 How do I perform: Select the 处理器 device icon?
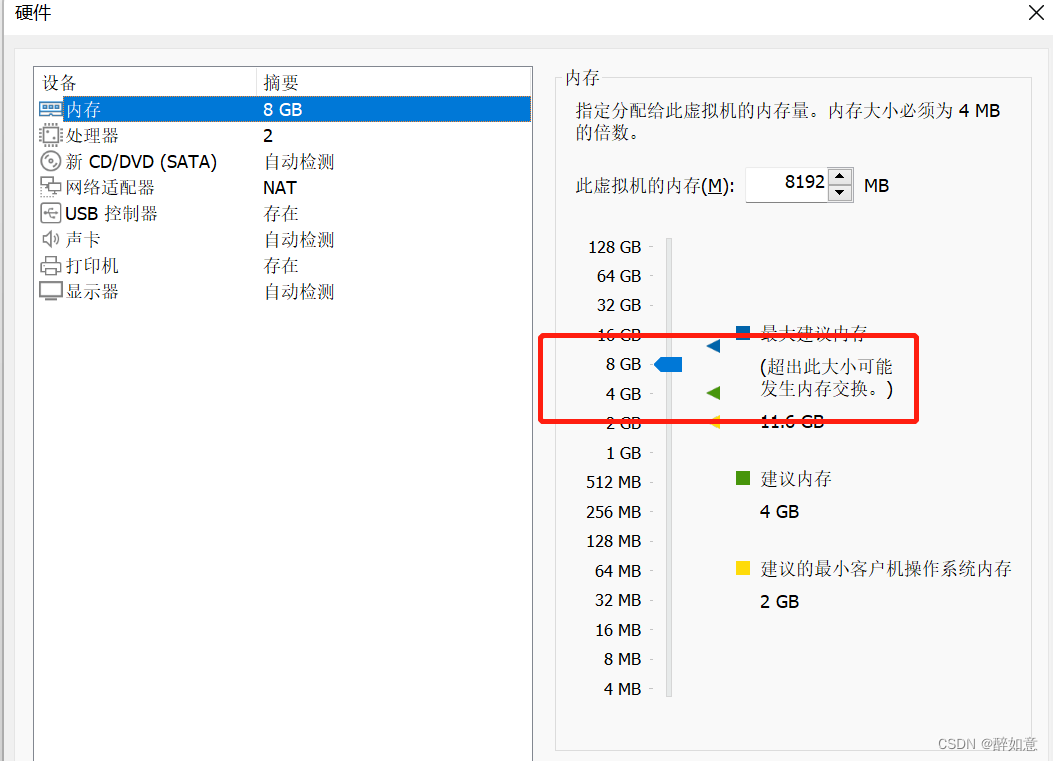click(49, 134)
